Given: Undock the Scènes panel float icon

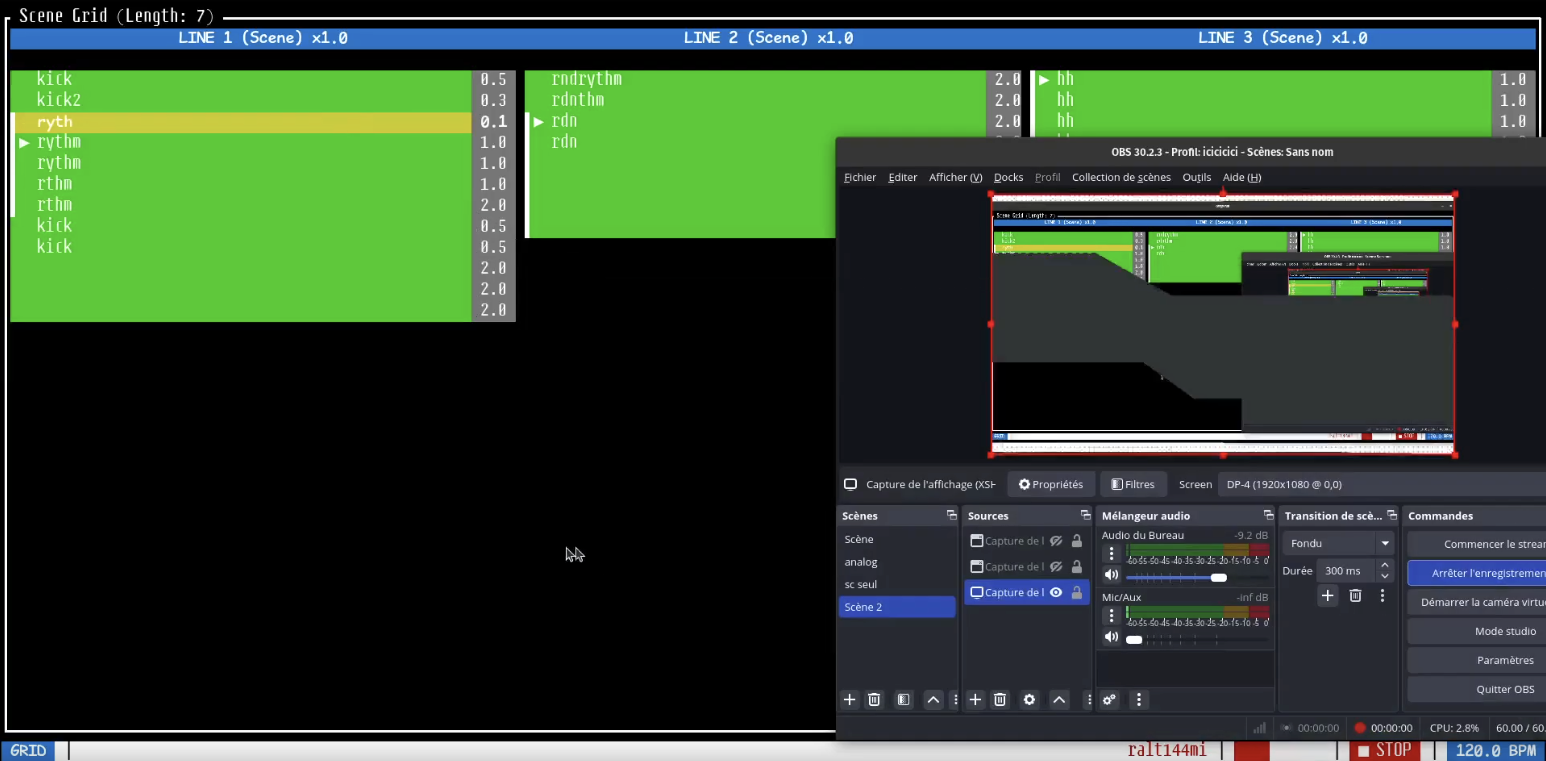Looking at the screenshot, I should point(951,515).
